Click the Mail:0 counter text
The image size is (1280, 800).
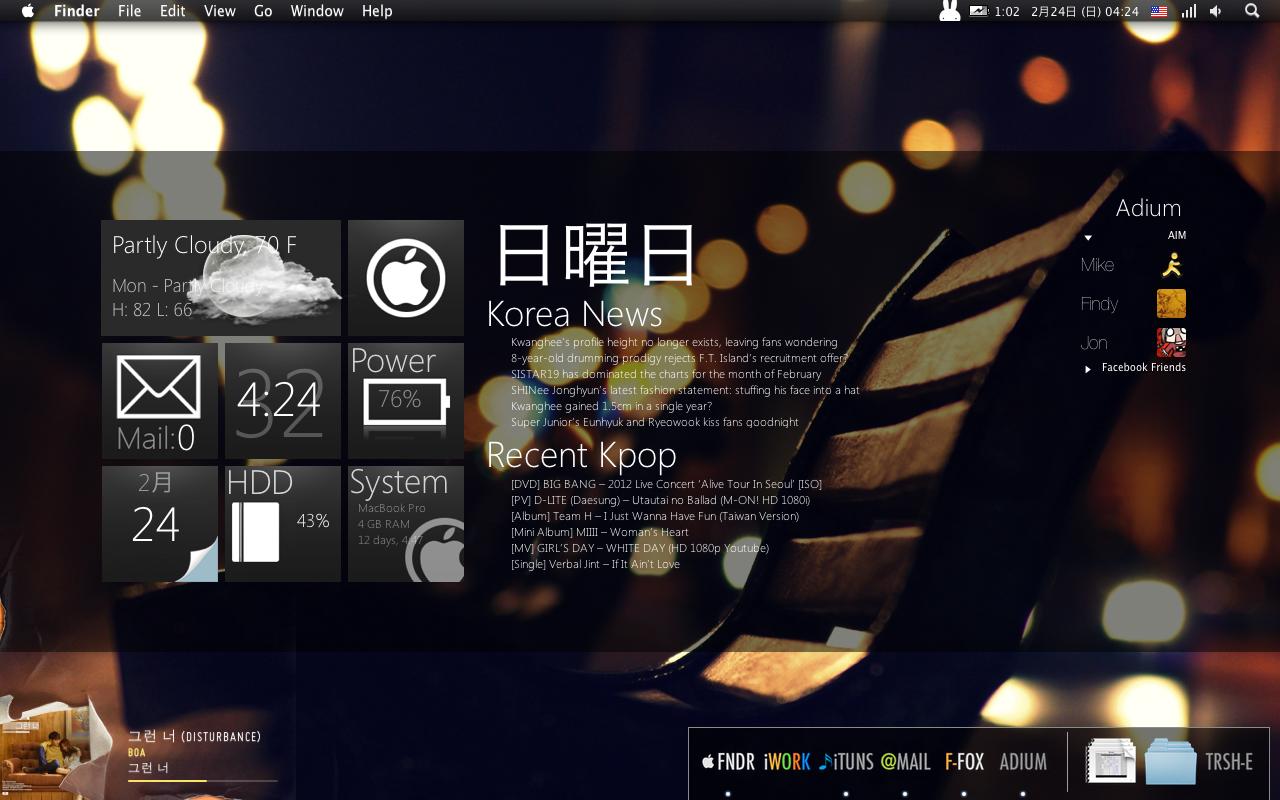click(155, 438)
